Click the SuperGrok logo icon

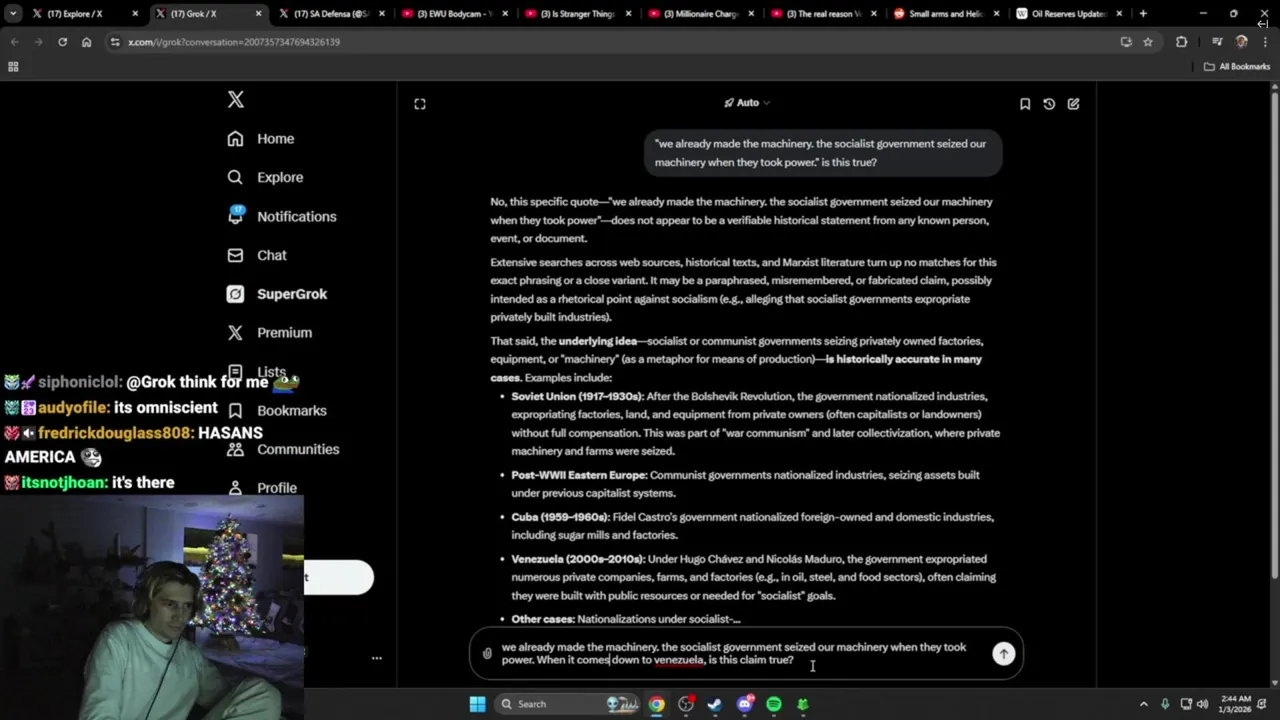(x=235, y=294)
